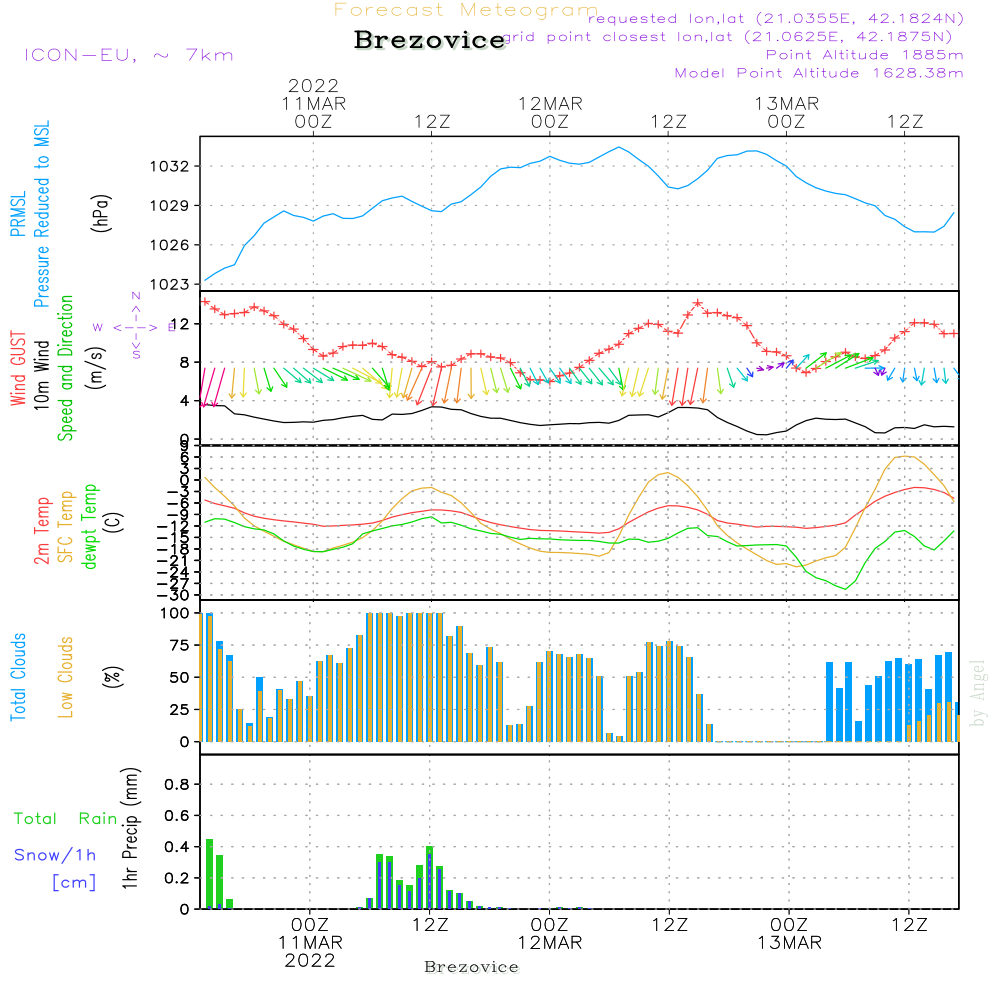
Task: Click the small "Brezovice" caption below the charts
Action: tap(471, 967)
